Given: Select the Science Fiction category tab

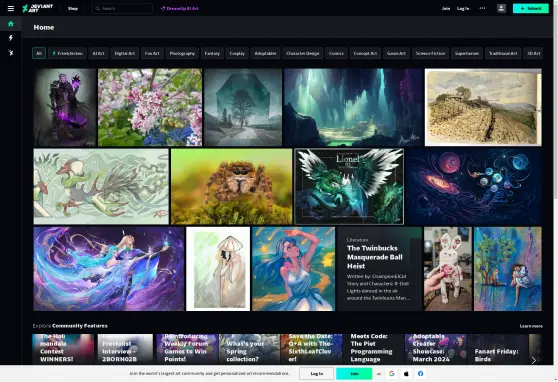Looking at the screenshot, I should (x=430, y=53).
